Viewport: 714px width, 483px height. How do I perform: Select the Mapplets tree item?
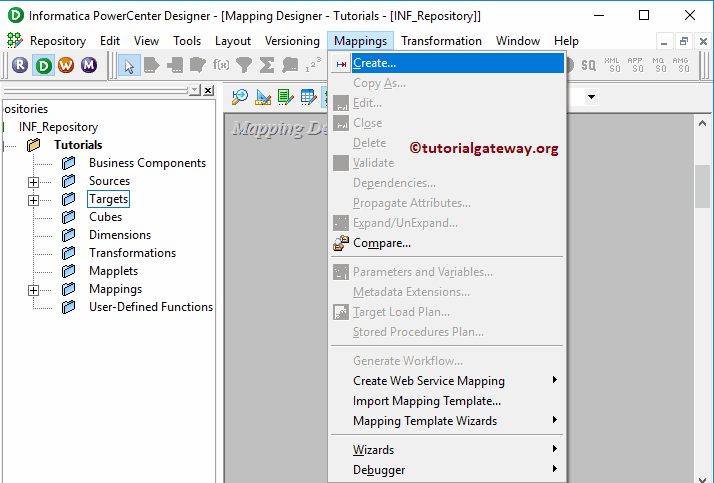pyautogui.click(x=113, y=271)
